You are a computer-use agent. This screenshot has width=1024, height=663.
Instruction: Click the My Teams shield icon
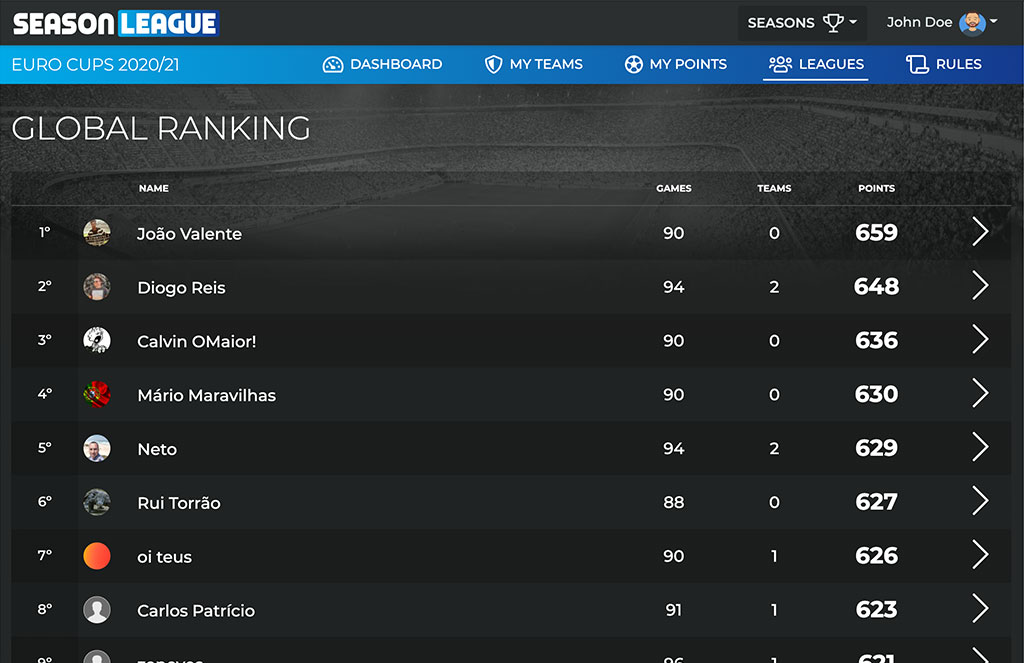click(x=493, y=64)
